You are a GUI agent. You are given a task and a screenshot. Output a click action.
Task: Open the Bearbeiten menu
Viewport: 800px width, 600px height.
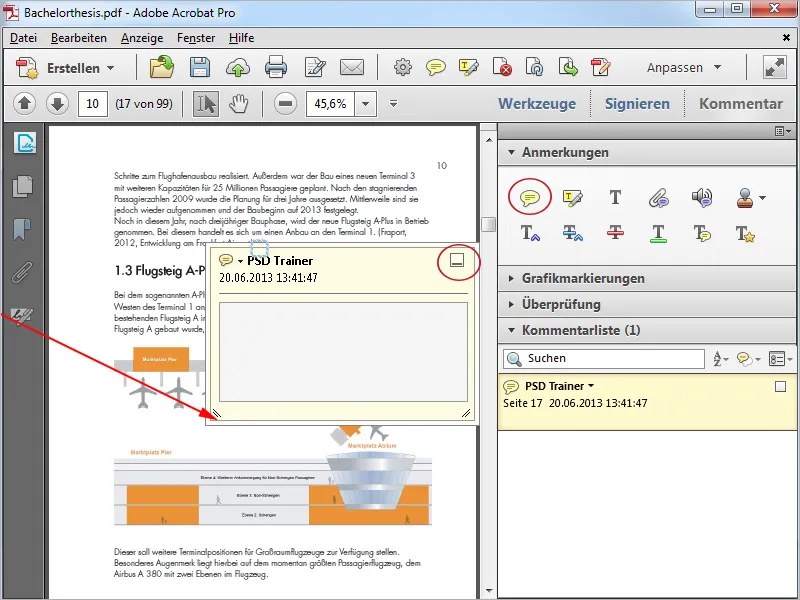pyautogui.click(x=79, y=38)
